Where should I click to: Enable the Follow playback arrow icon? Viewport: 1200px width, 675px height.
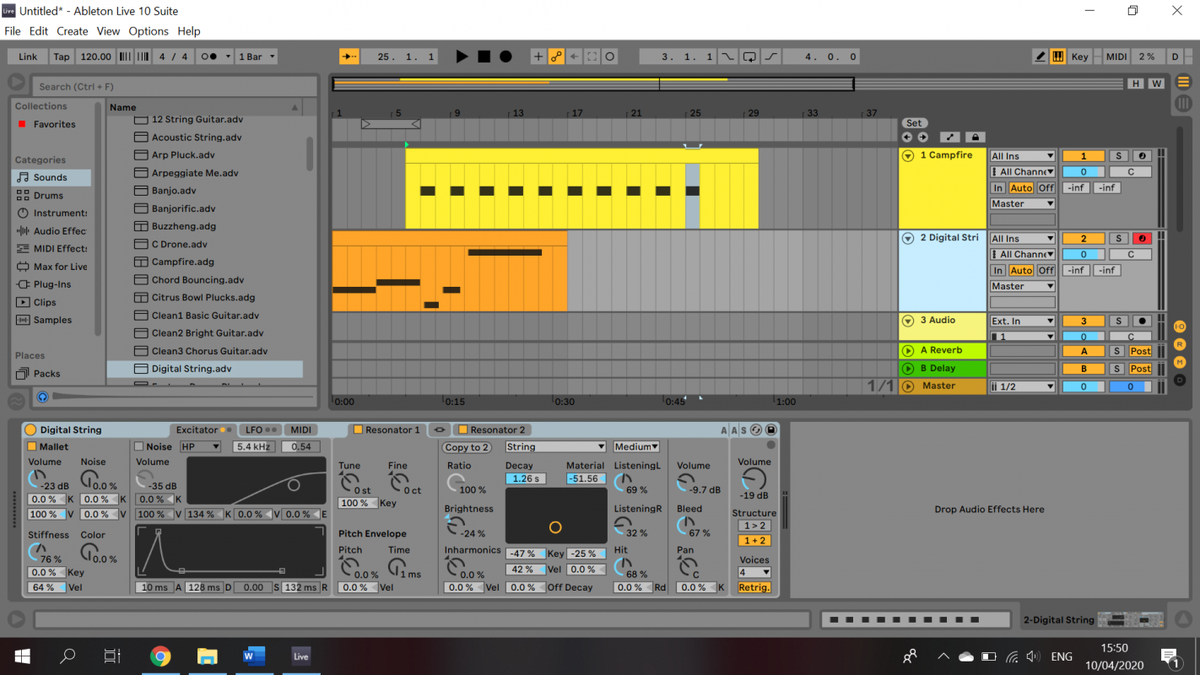tap(348, 56)
